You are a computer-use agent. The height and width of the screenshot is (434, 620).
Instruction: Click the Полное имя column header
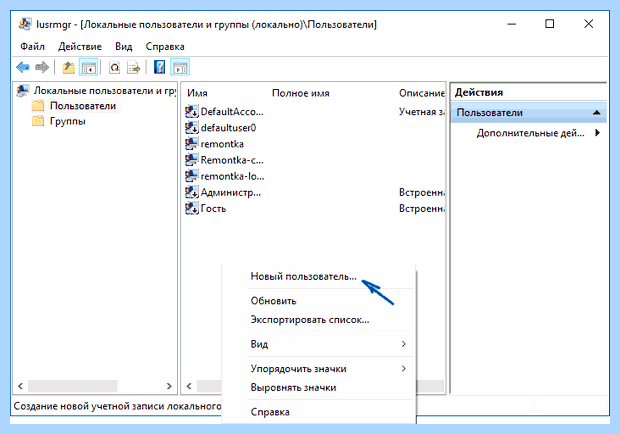click(x=301, y=93)
